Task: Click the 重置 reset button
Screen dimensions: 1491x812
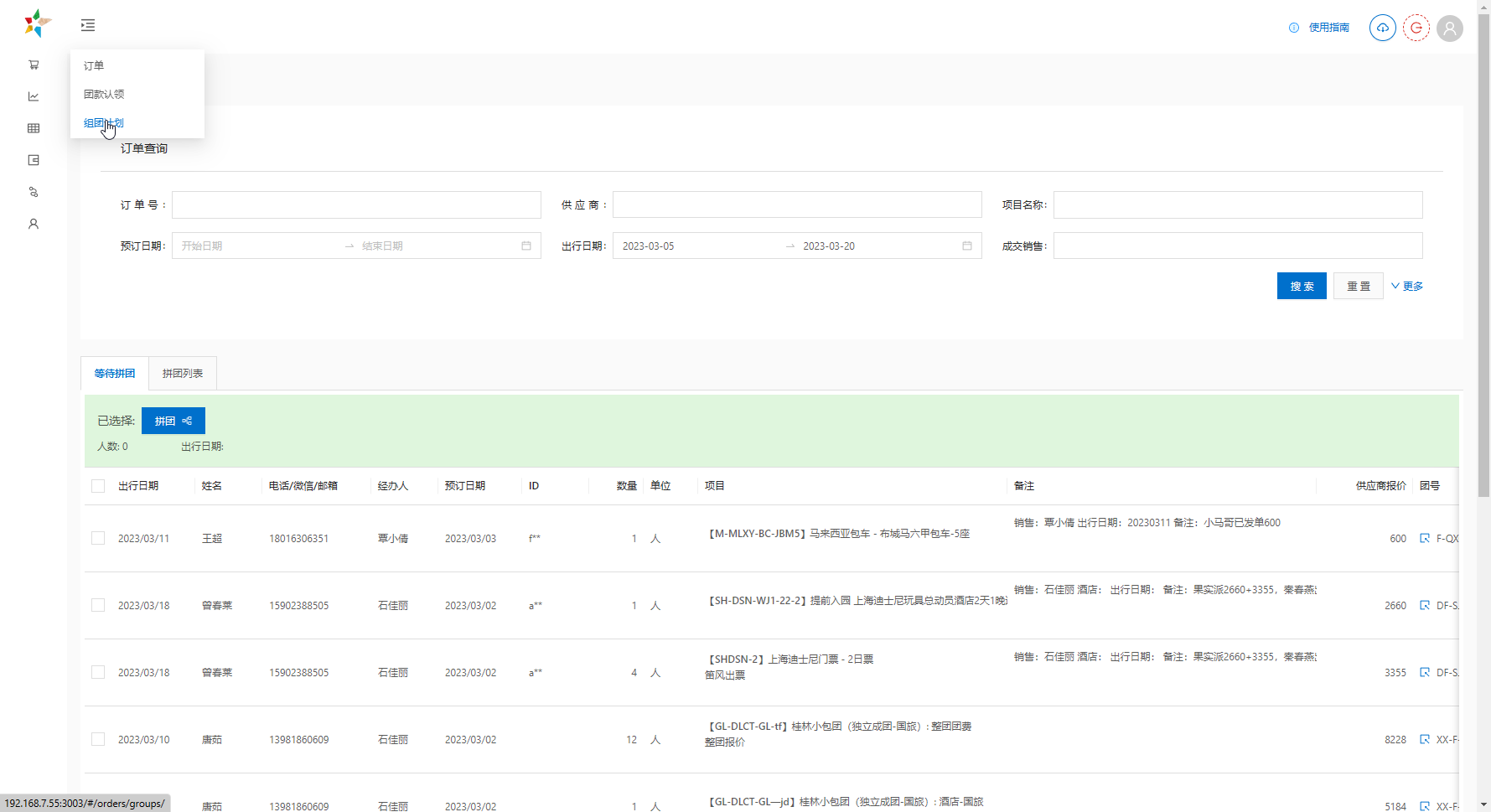Action: [x=1358, y=286]
